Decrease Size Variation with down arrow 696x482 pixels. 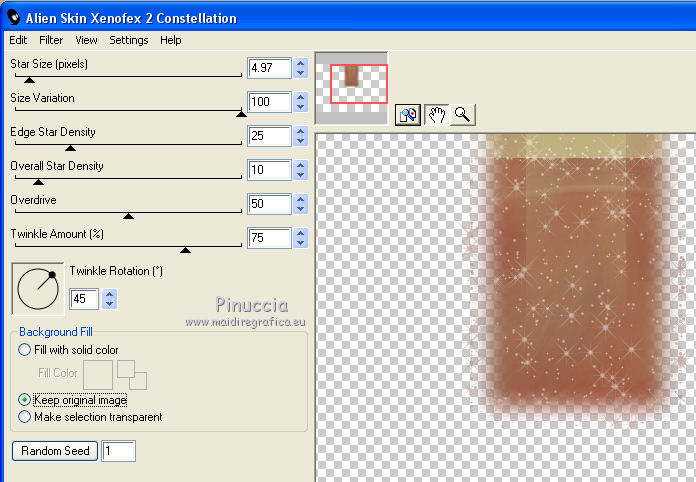point(301,107)
